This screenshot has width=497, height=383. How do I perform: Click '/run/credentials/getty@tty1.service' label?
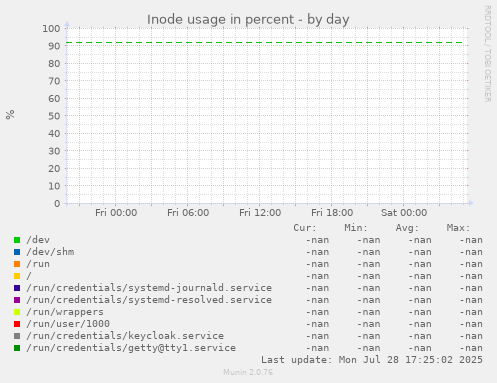point(131,348)
